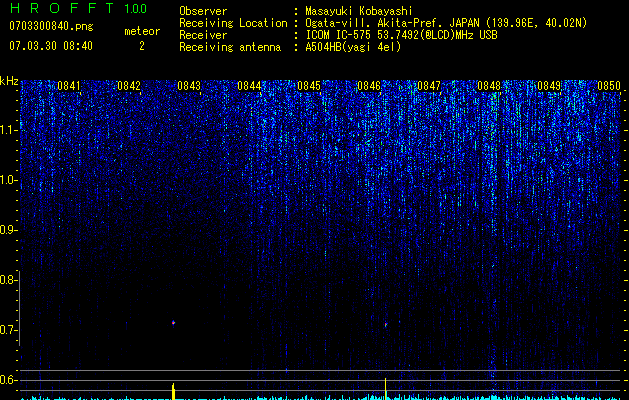Screen dimensions: 629x400
Task: Click the kHz axis unit label
Action: (9, 81)
